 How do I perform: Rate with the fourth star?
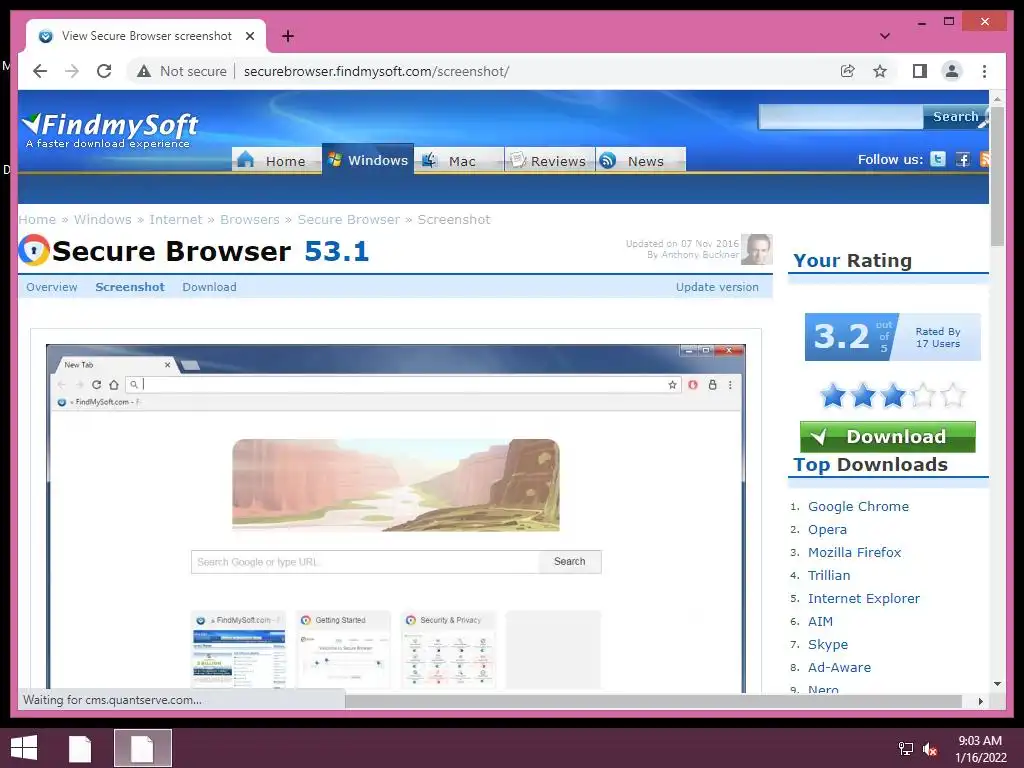[923, 395]
